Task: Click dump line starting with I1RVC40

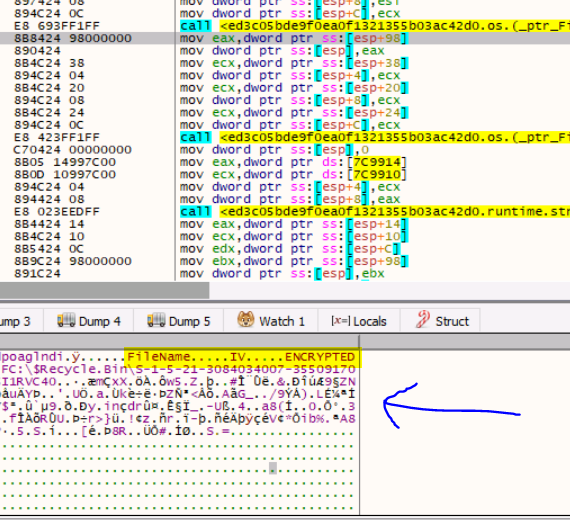Action: point(178,381)
